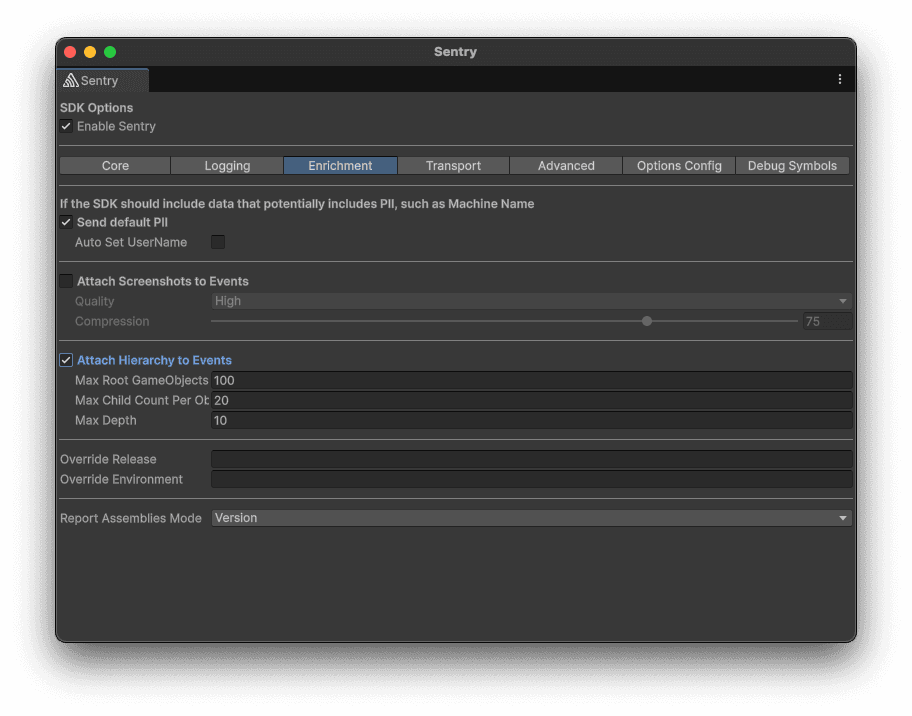The width and height of the screenshot is (912, 716).
Task: Open the three-dot overflow menu
Action: [840, 79]
